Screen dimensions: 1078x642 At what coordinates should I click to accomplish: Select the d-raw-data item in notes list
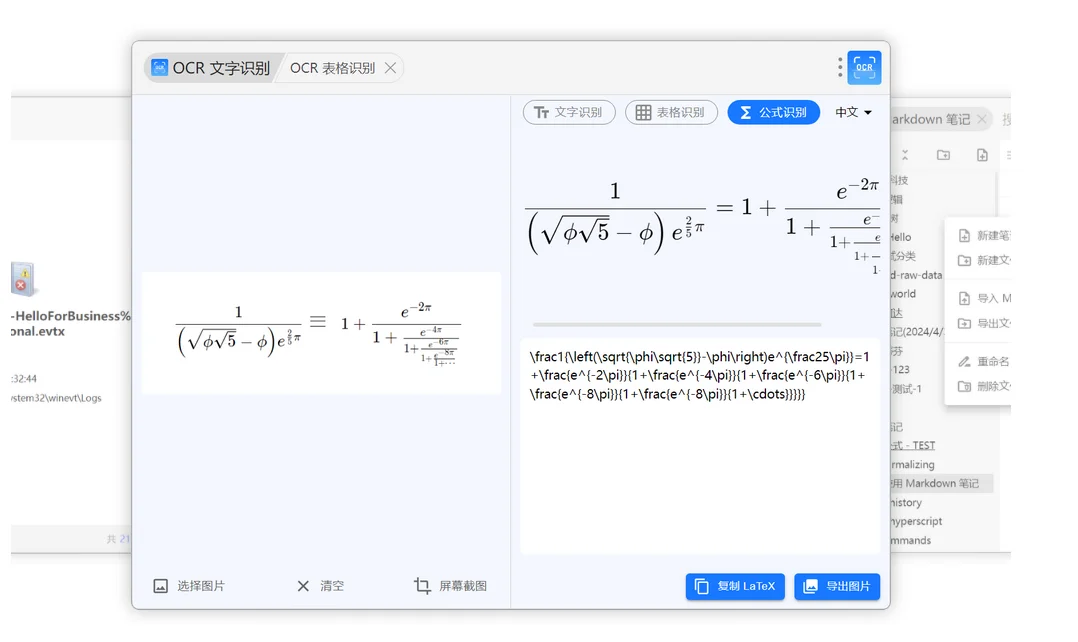point(916,275)
